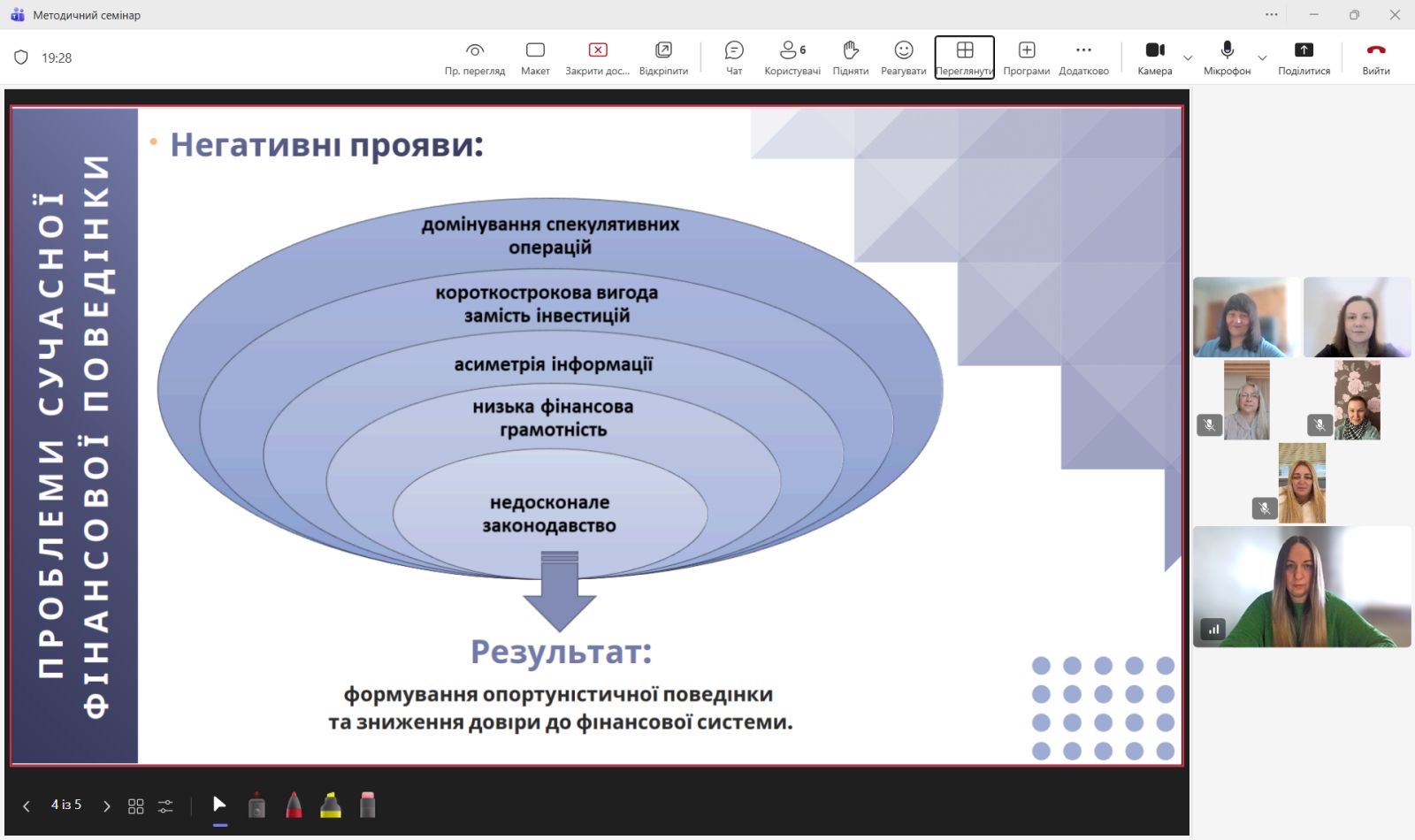This screenshot has width=1415, height=840.
Task: Show the participants list (Користувачі)
Action: tap(792, 57)
